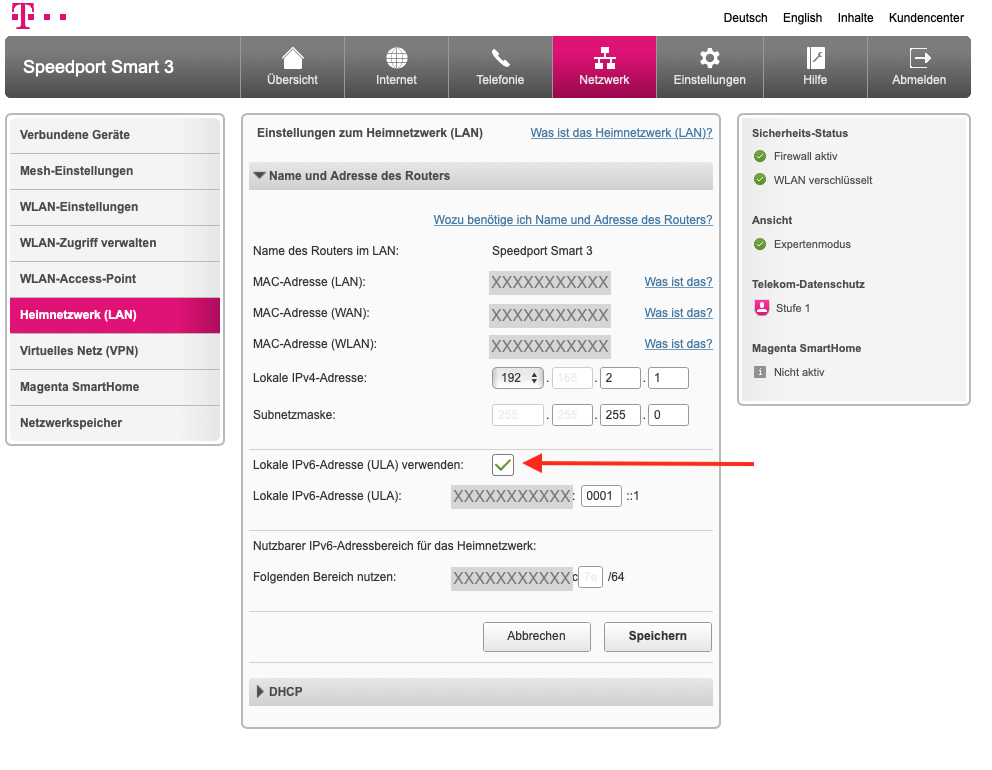This screenshot has width=992, height=770.
Task: Open 'Wozu benötige ich Name und Adresse' link
Action: click(x=573, y=220)
